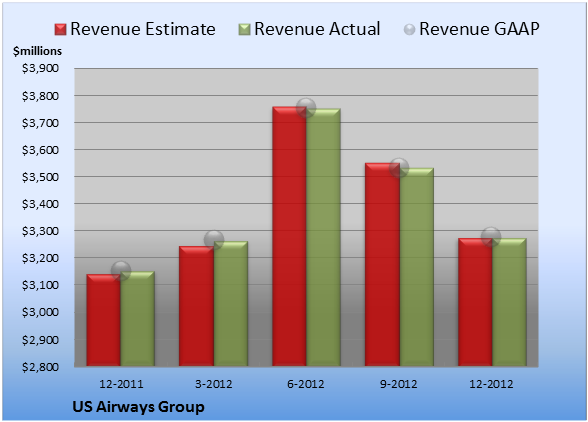588x422 pixels.
Task: Select the green actual bar for 12-2011
Action: 137,319
